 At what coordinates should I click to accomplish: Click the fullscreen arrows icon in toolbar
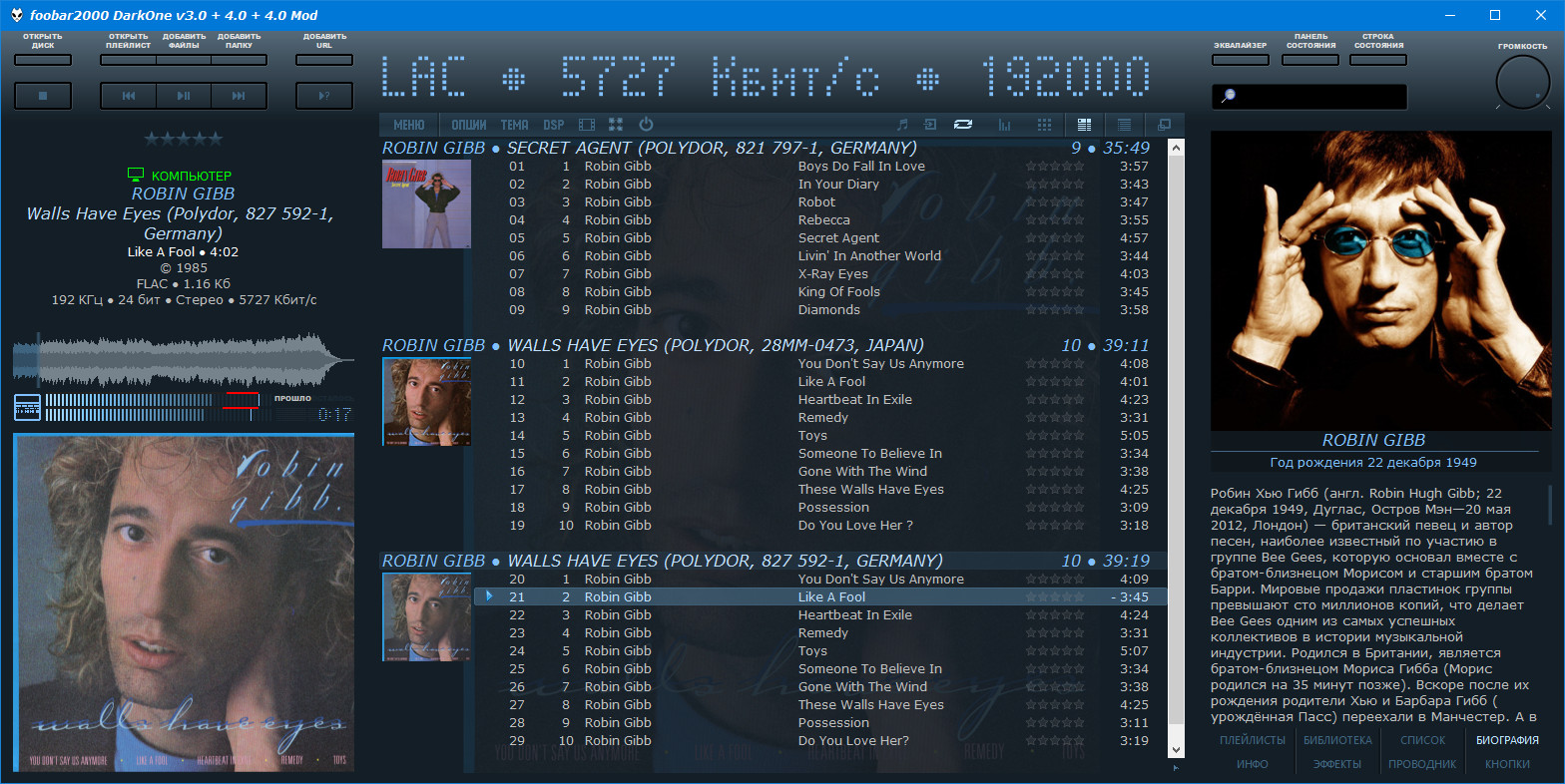coord(616,125)
